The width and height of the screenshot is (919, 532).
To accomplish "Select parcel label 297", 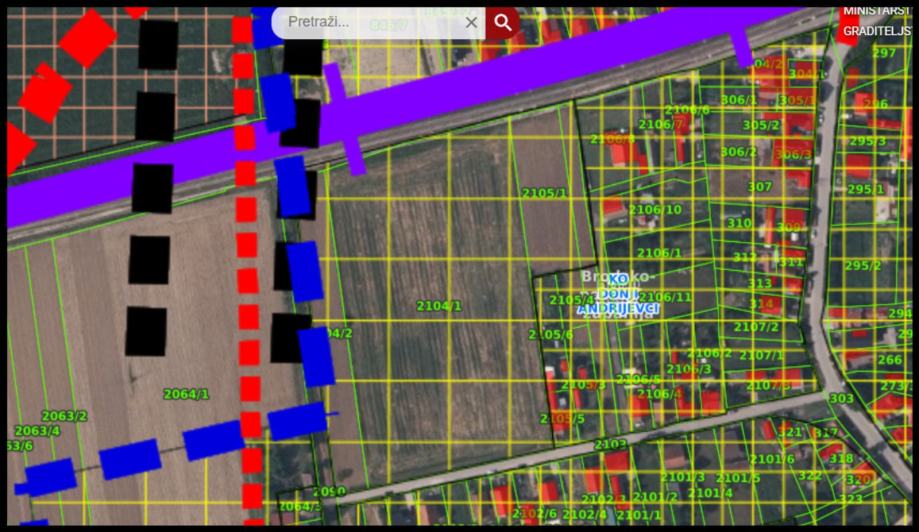I will [884, 53].
